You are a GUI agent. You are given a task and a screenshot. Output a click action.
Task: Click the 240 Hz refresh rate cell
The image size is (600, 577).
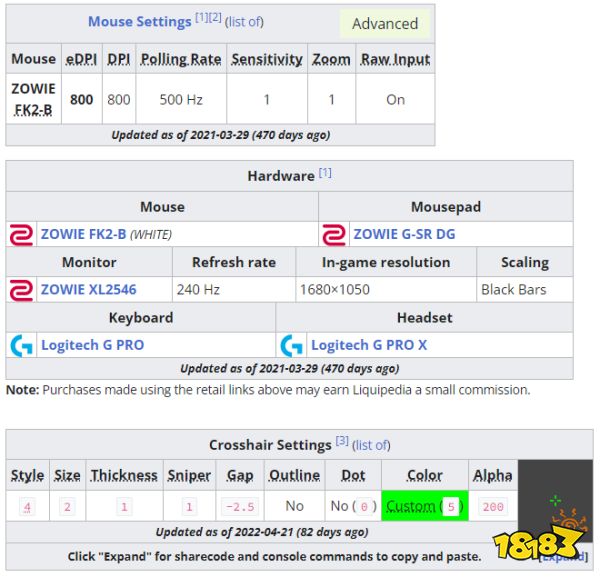pyautogui.click(x=234, y=290)
